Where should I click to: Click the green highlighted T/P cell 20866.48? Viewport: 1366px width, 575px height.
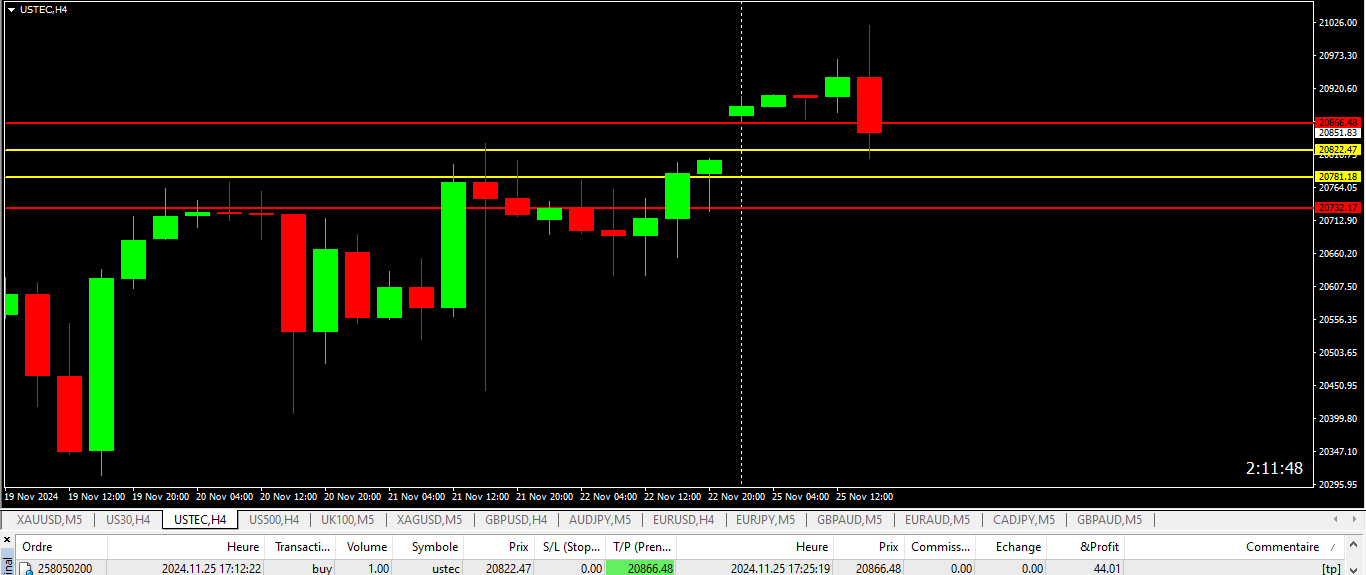(x=641, y=568)
